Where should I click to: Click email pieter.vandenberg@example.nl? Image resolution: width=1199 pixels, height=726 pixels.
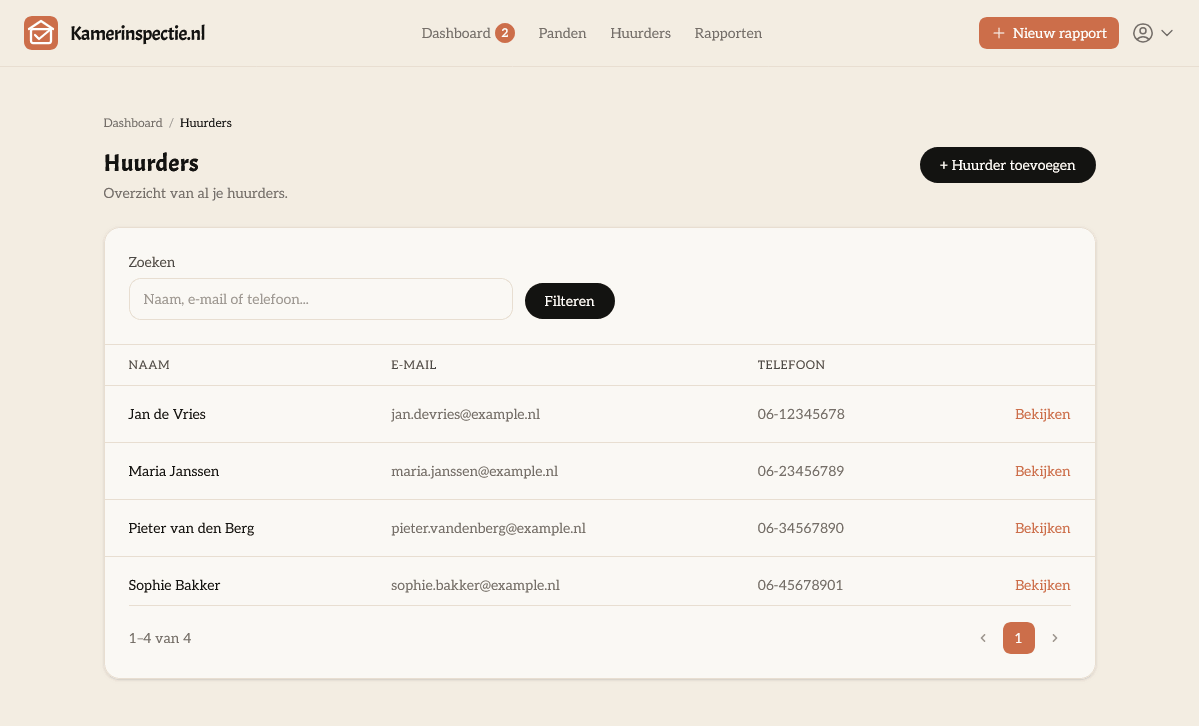[489, 528]
